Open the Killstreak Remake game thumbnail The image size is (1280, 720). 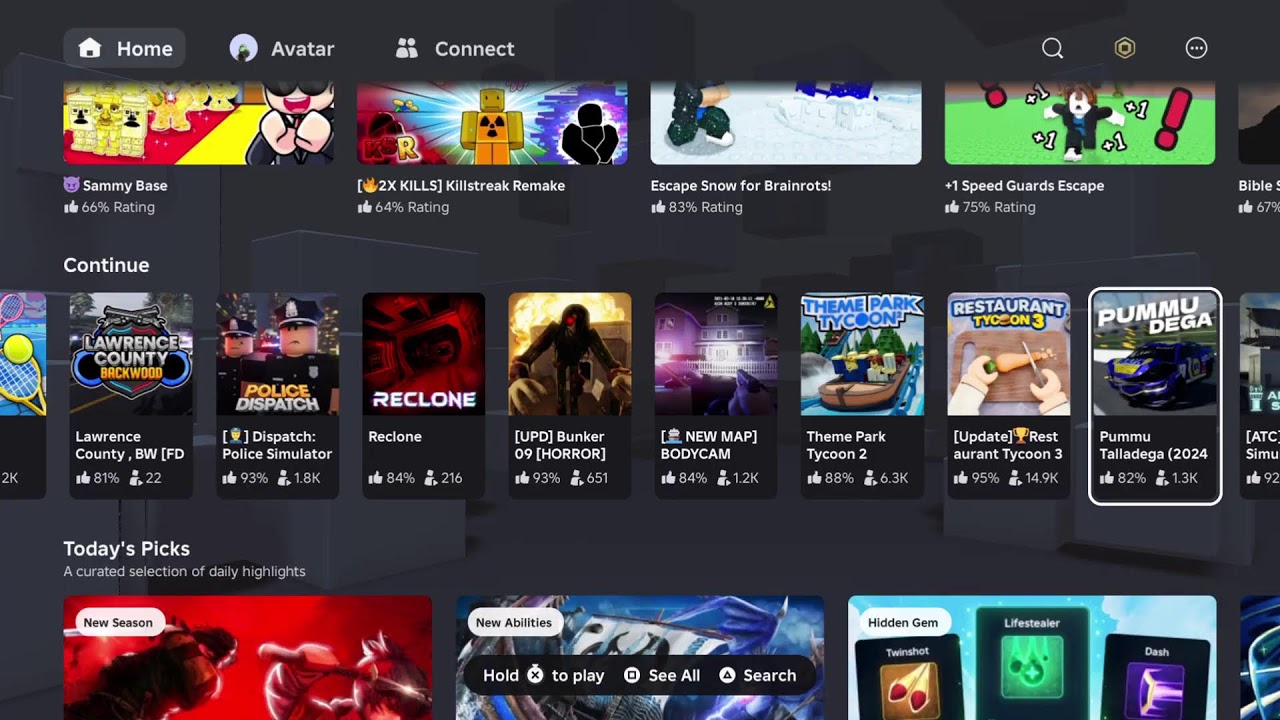492,123
